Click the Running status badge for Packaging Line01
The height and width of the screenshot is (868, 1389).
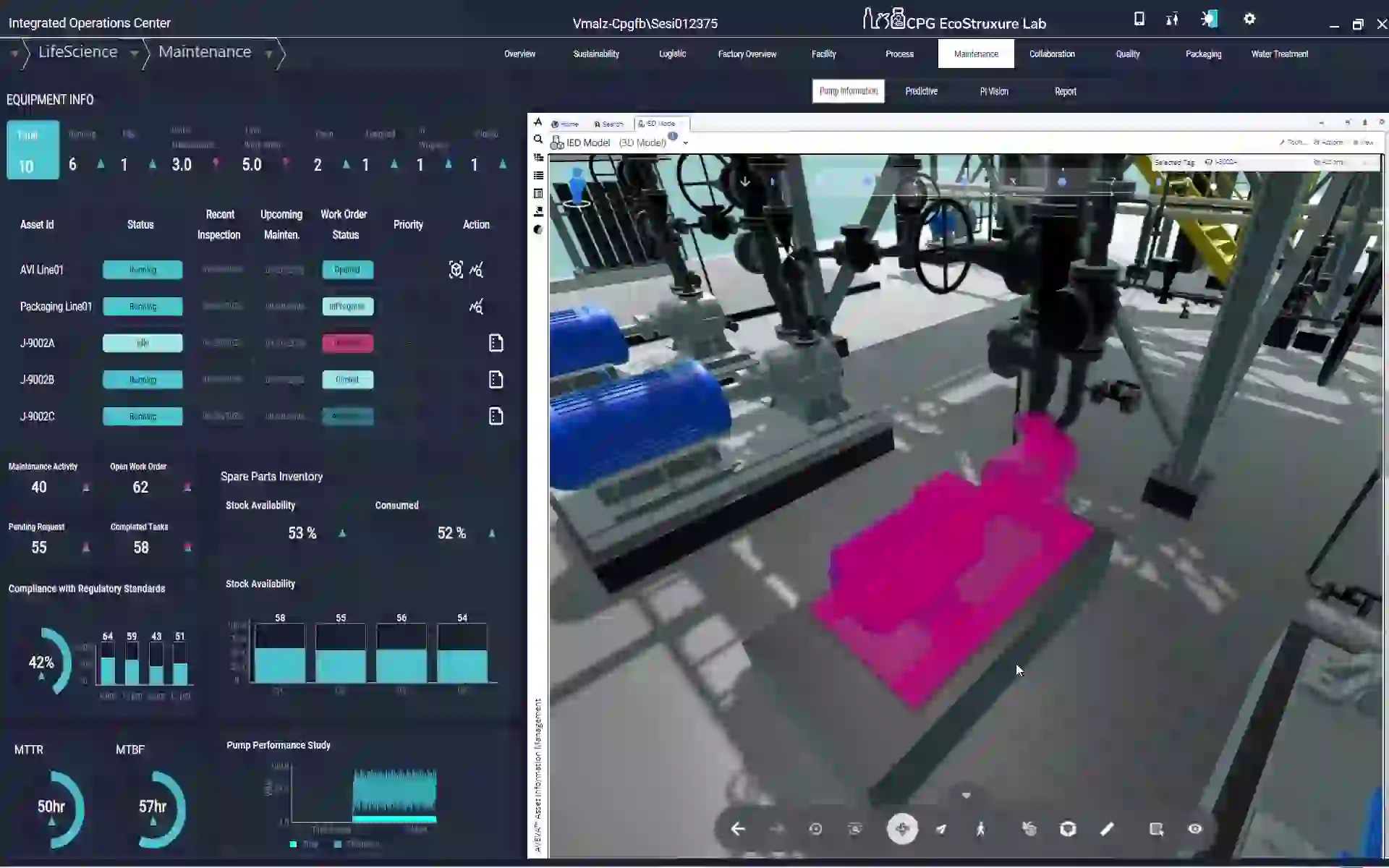pos(143,307)
